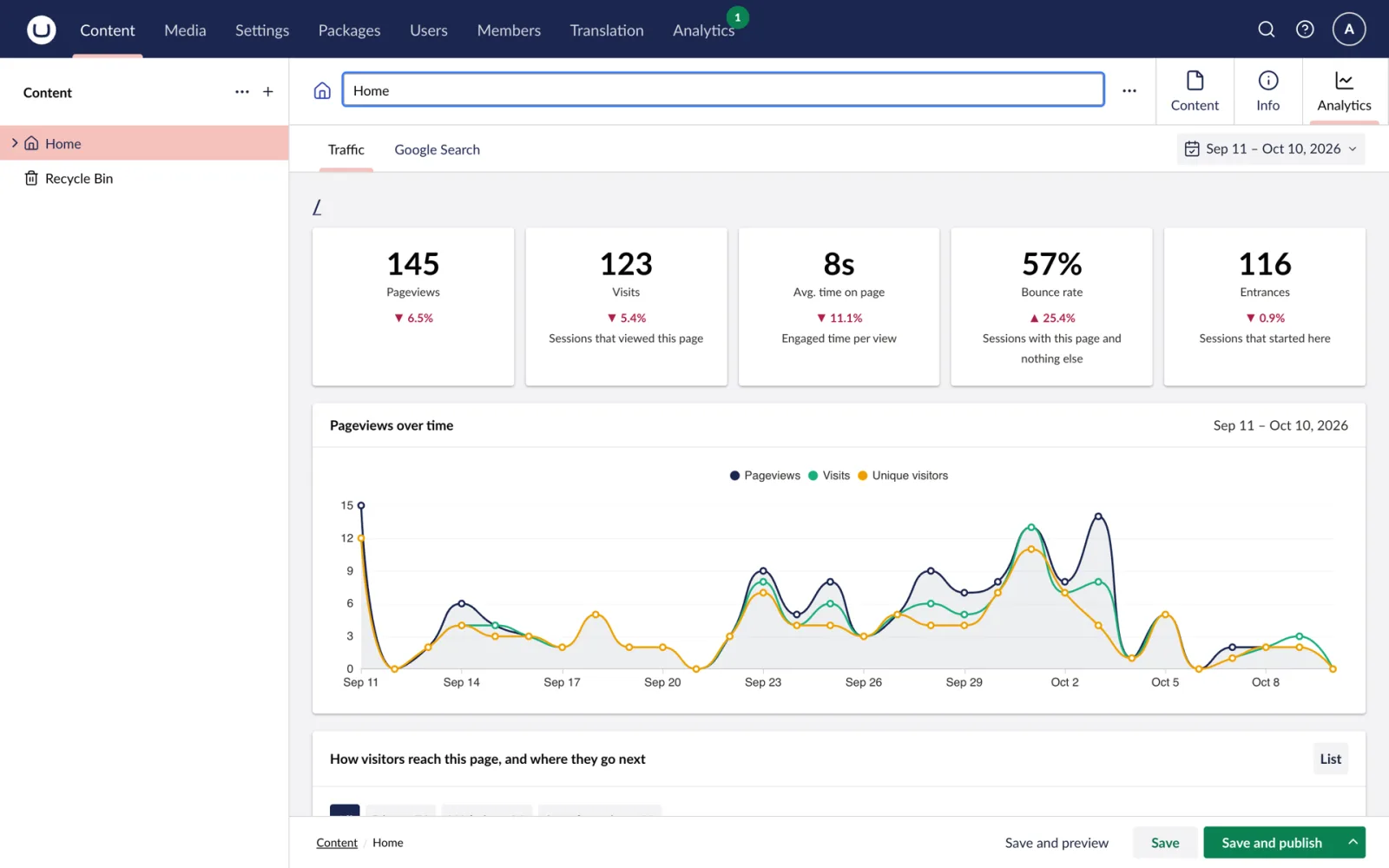Open the help question mark icon

pos(1305,30)
